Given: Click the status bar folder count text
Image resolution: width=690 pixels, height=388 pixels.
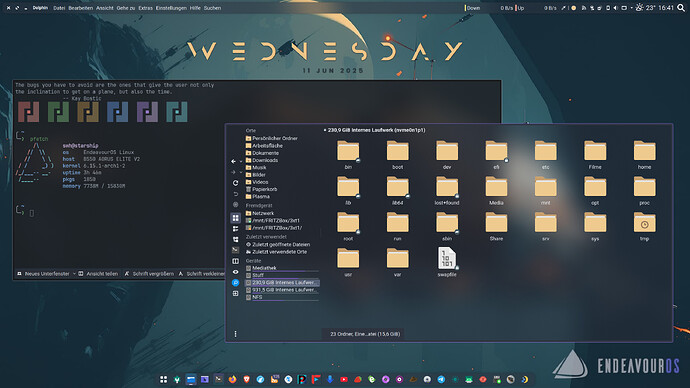Looking at the screenshot, I should [x=365, y=334].
